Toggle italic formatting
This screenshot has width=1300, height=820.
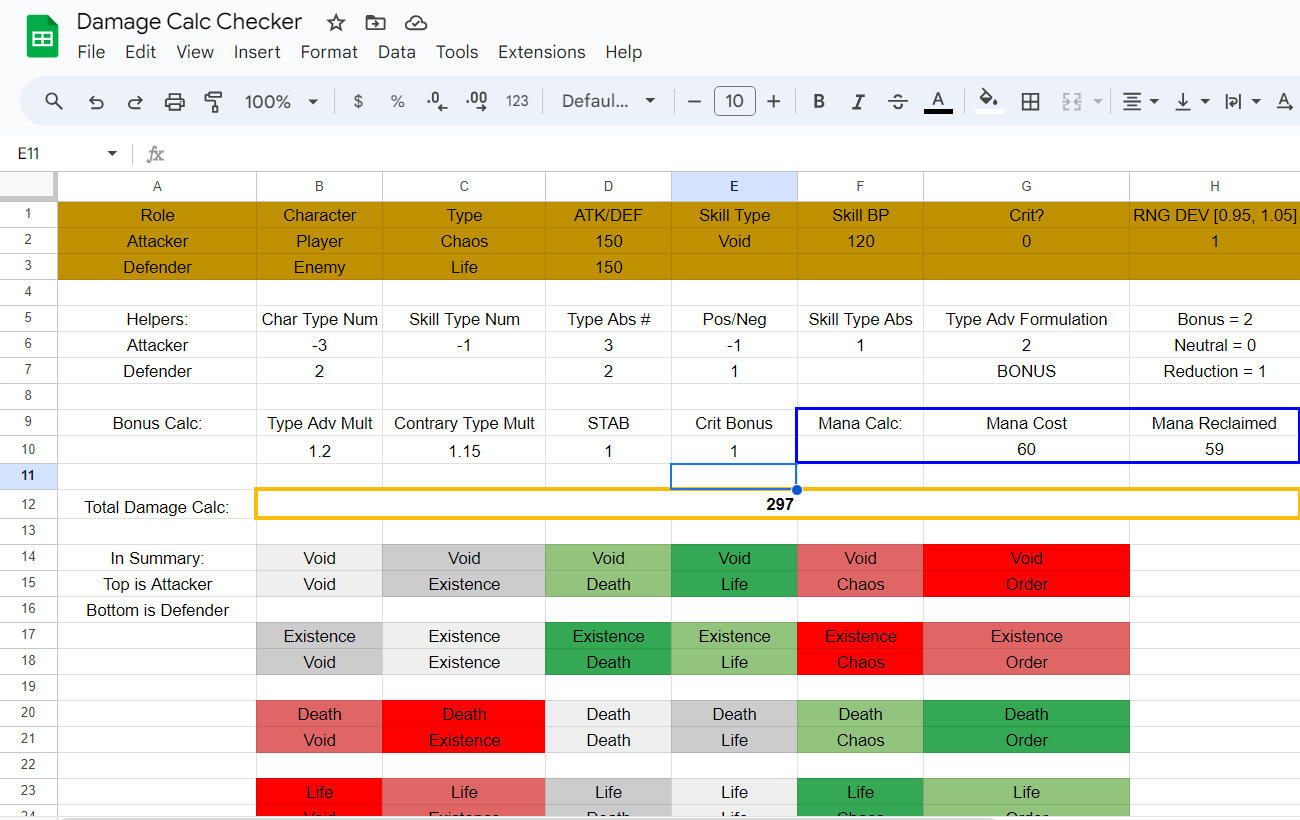coord(857,101)
